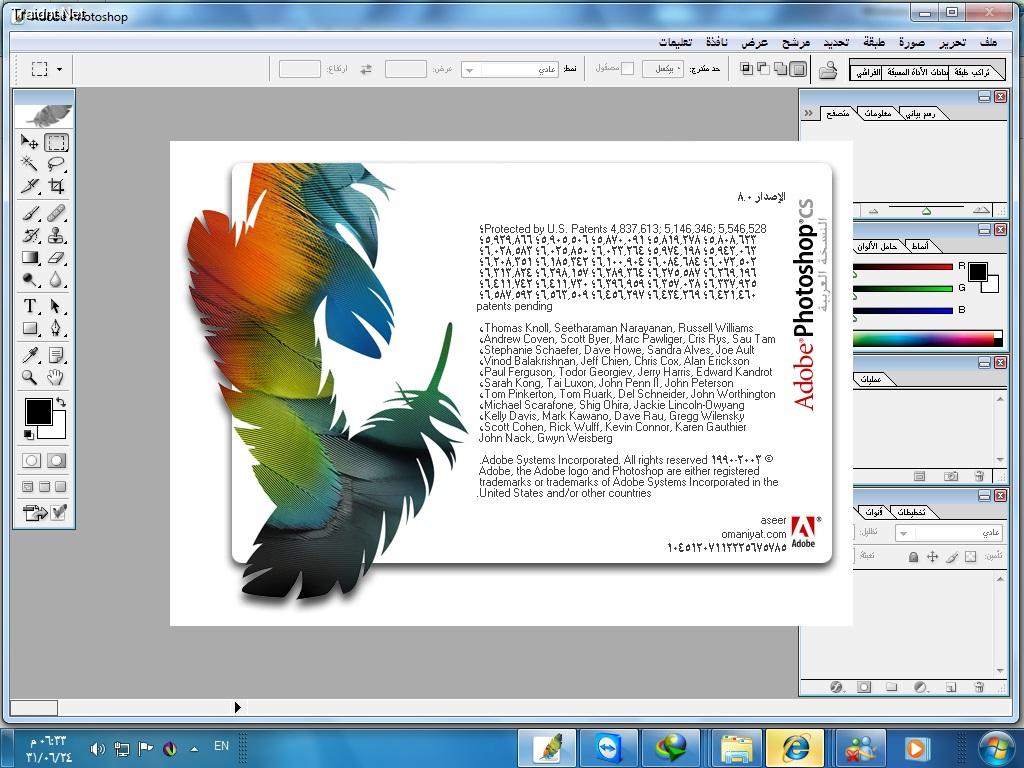Image resolution: width=1024 pixels, height=768 pixels.
Task: Toggle lock image pixels brush icon
Action: click(x=952, y=556)
